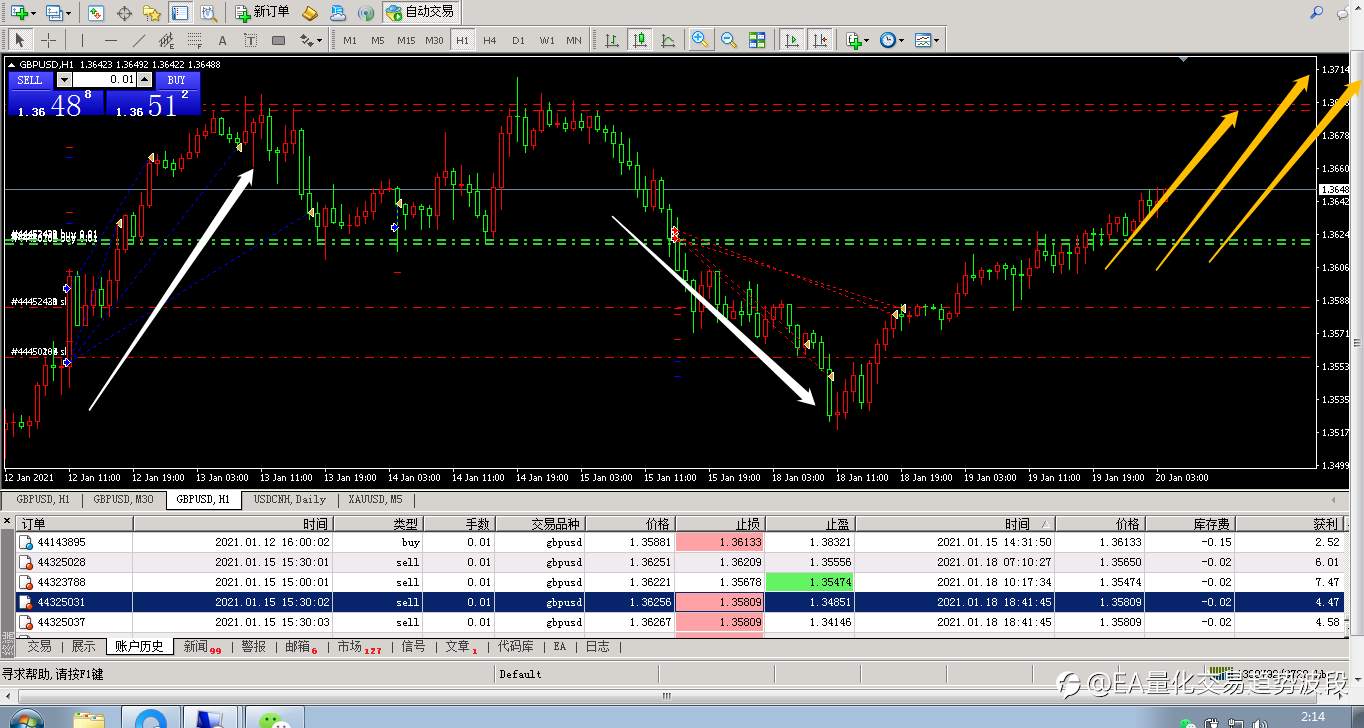Select the trendline drawing tool

click(x=139, y=40)
